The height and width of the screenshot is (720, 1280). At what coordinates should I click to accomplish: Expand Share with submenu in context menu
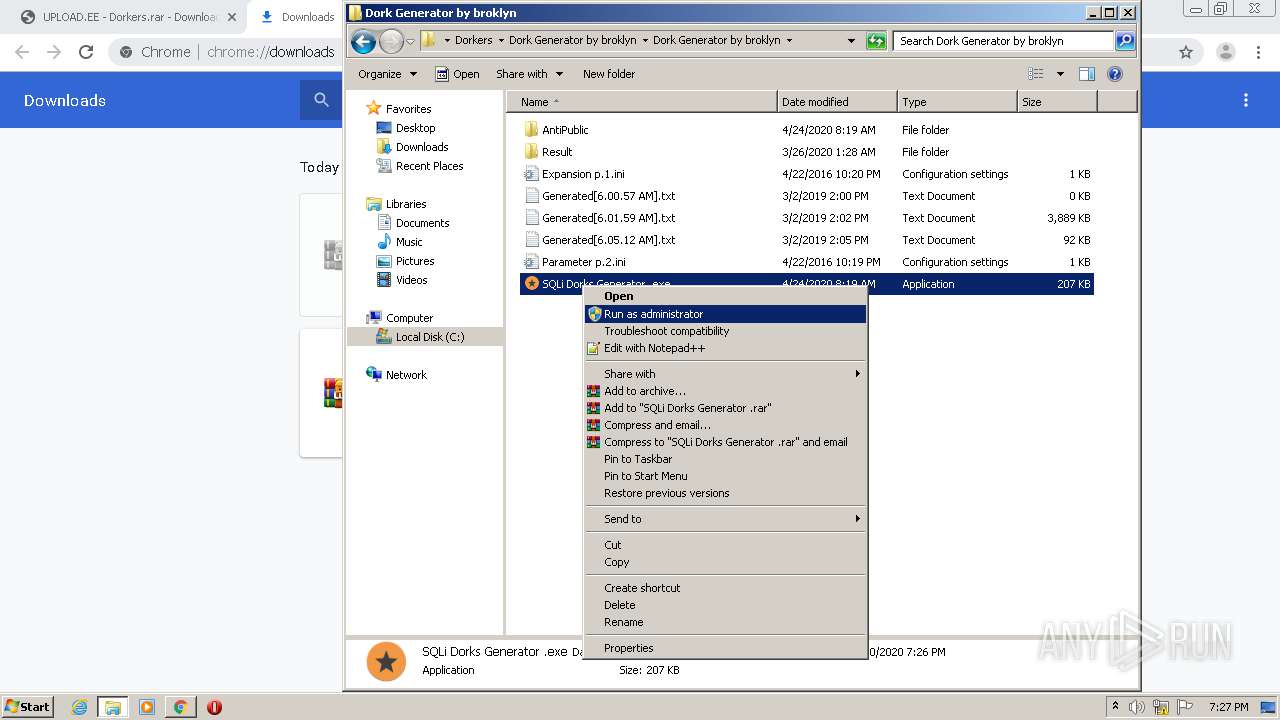[857, 374]
